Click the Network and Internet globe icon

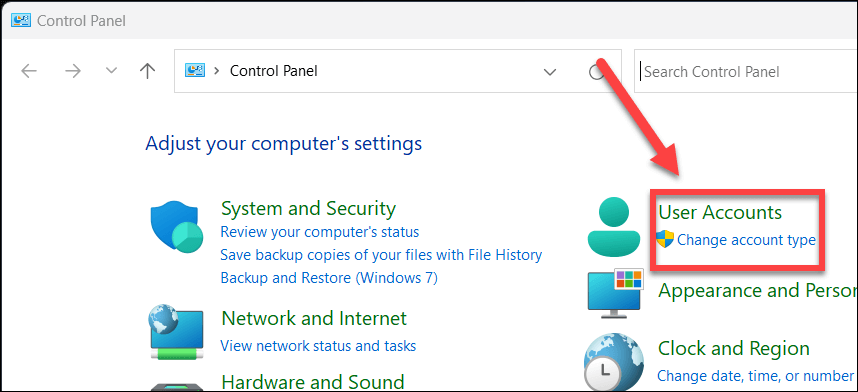pos(176,333)
